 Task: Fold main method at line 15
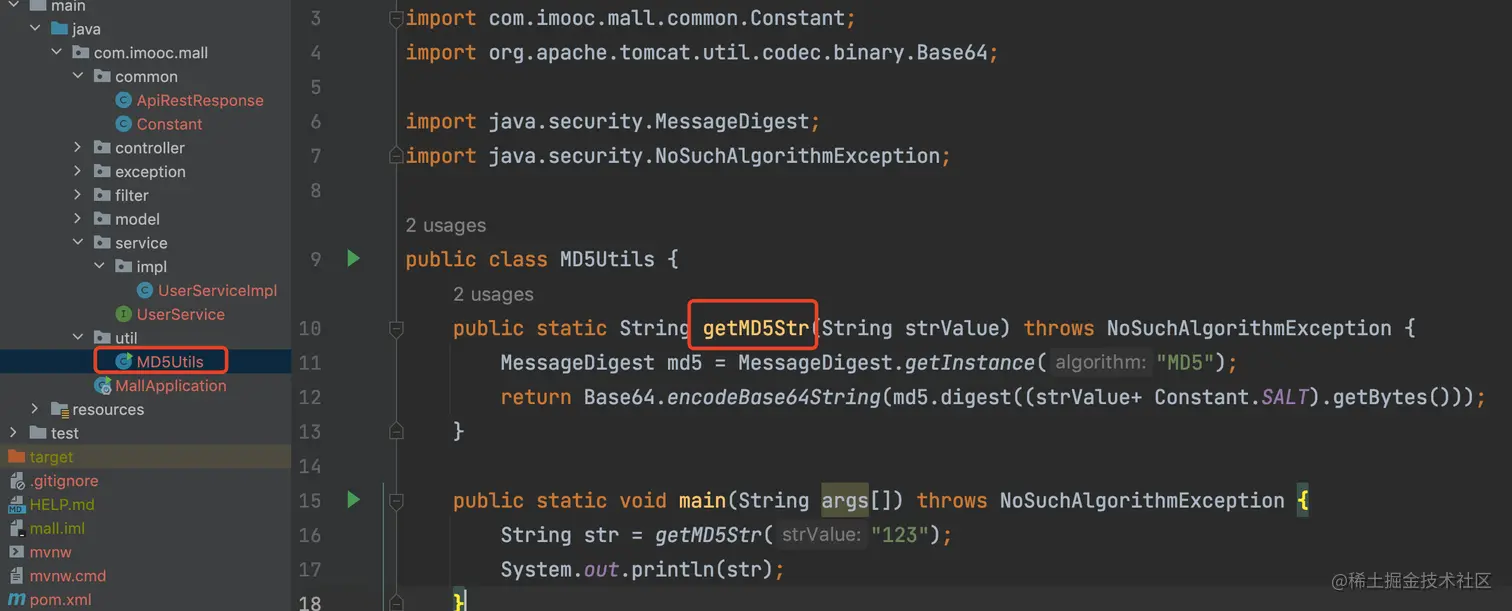click(x=396, y=500)
